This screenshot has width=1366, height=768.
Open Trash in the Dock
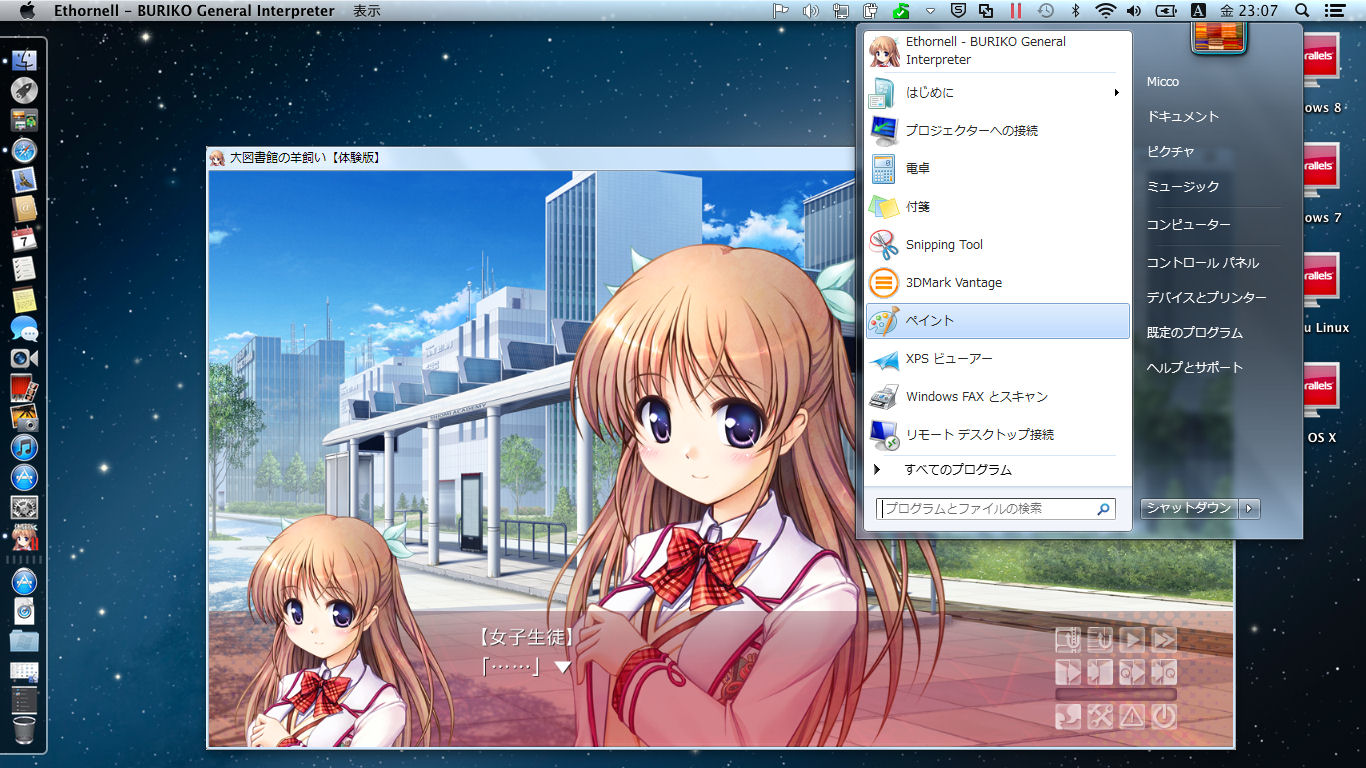(25, 728)
